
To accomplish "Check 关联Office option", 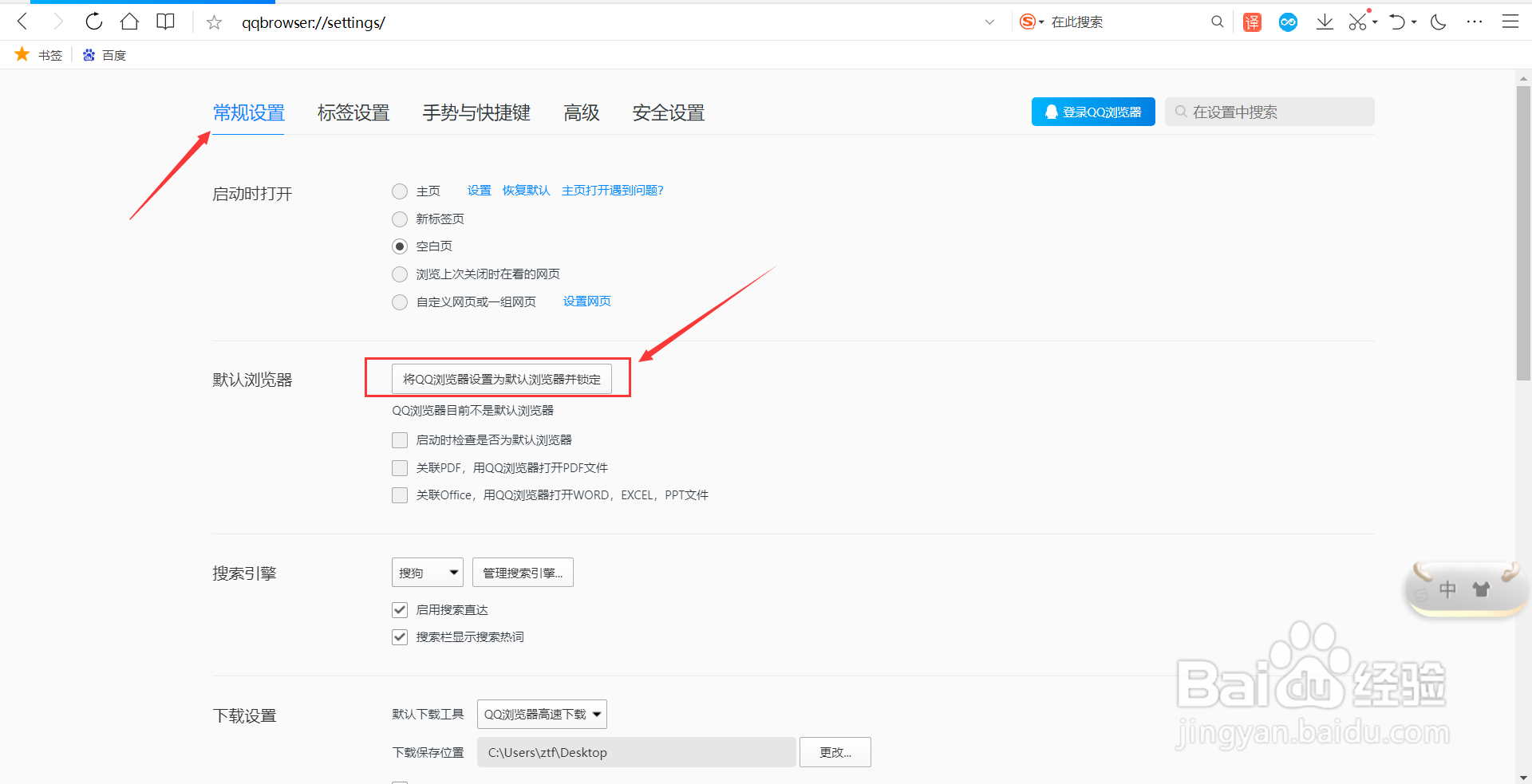I will pyautogui.click(x=400, y=495).
